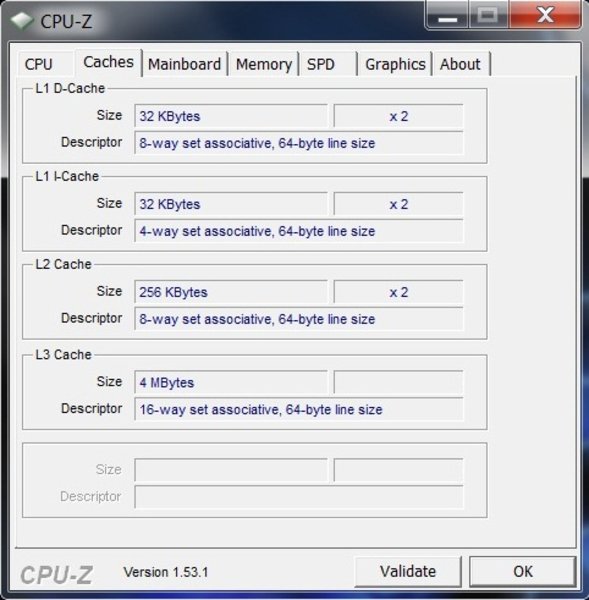Click the L3 Cache 4 MBytes field
Screen dimensions: 589x600
coord(231,382)
